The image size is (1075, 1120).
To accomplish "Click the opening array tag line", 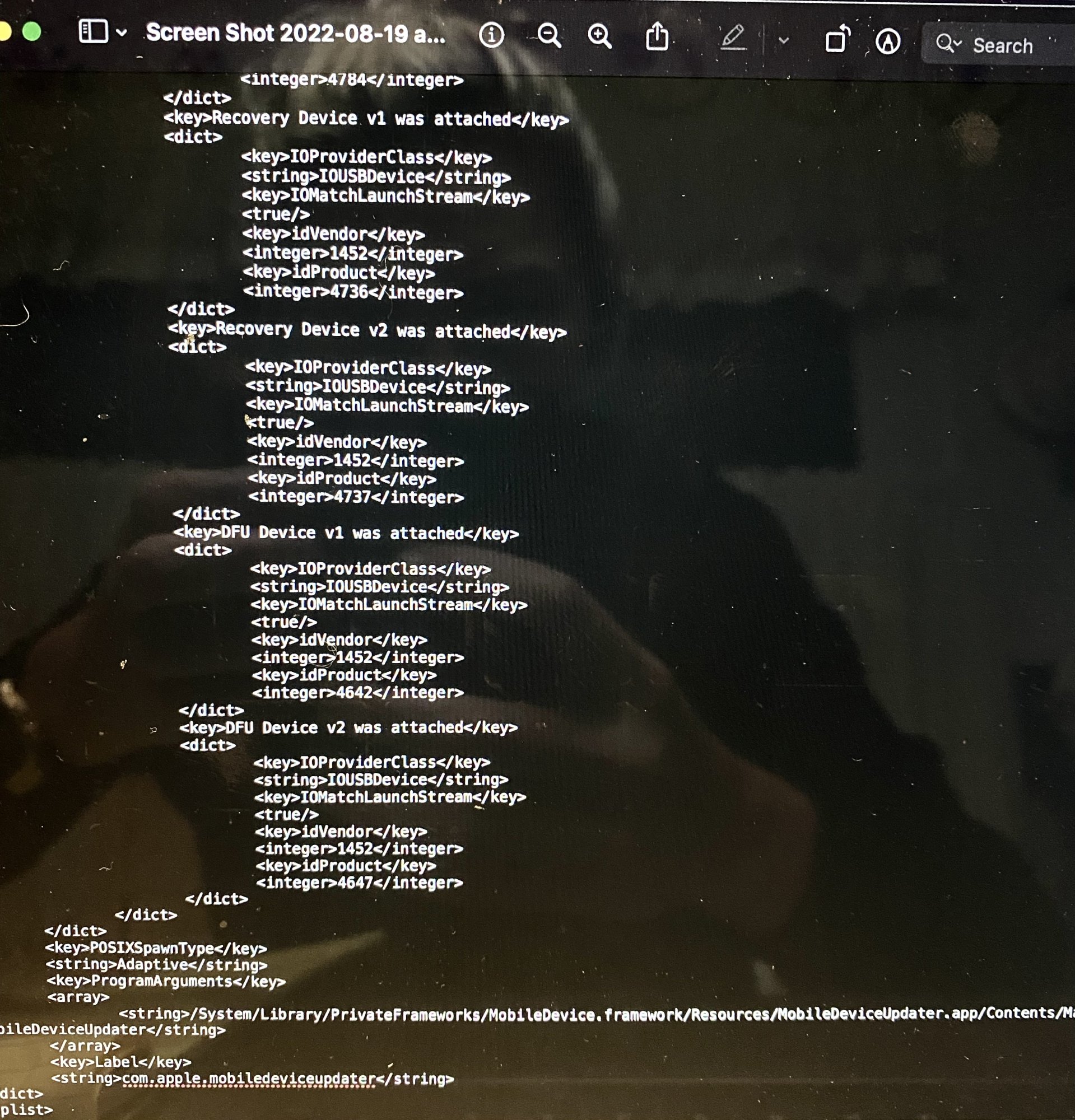I will tap(78, 997).
